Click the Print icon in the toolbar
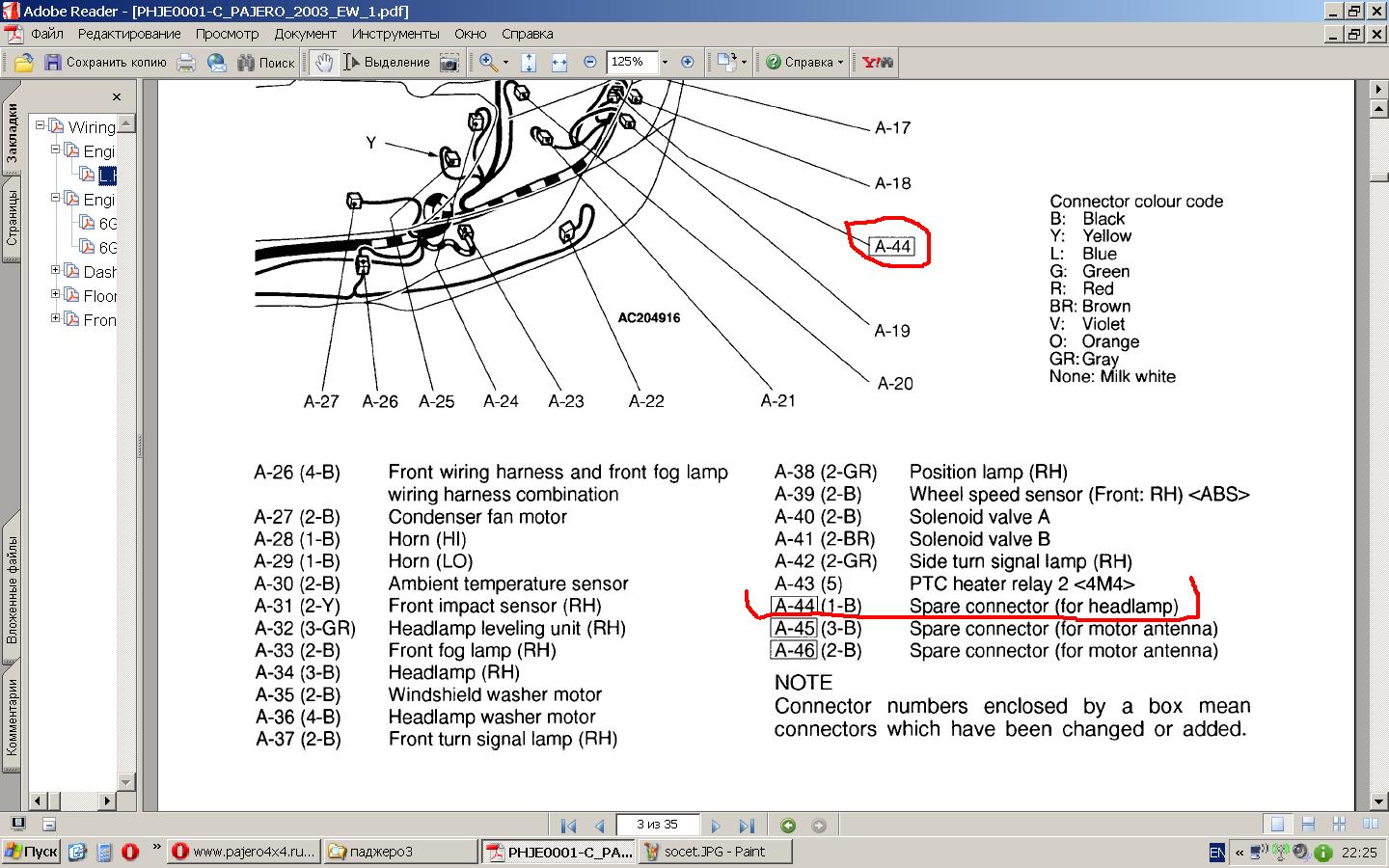 [x=186, y=63]
